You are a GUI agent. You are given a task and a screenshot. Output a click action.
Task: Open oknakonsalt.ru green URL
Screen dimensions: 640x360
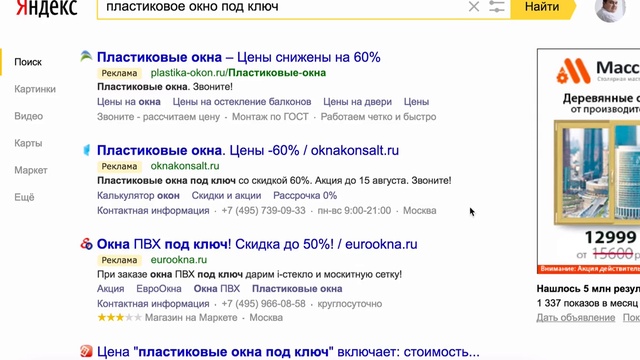coord(185,166)
